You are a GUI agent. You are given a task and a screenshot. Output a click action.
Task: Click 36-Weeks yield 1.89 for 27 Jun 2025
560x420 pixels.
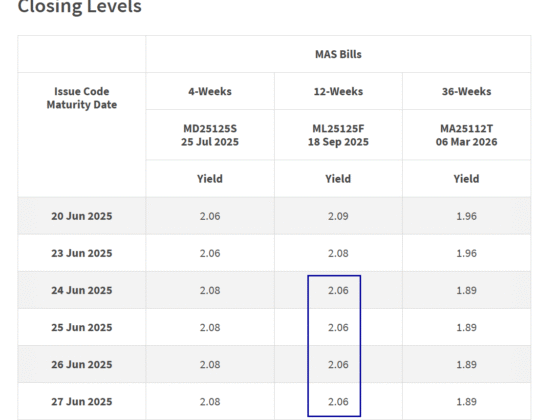(x=466, y=402)
